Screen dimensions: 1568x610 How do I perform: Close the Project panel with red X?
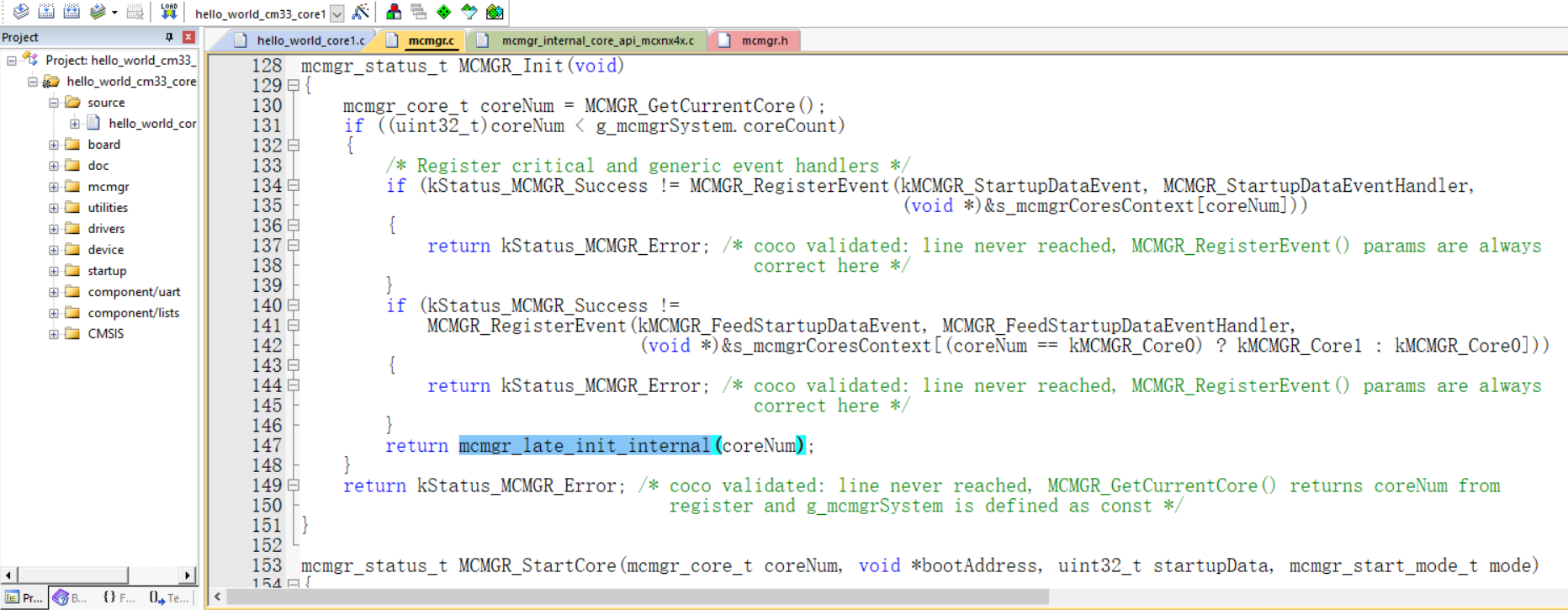188,37
